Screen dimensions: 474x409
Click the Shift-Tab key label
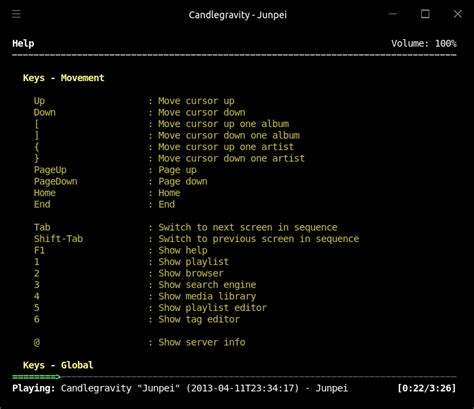tap(58, 239)
